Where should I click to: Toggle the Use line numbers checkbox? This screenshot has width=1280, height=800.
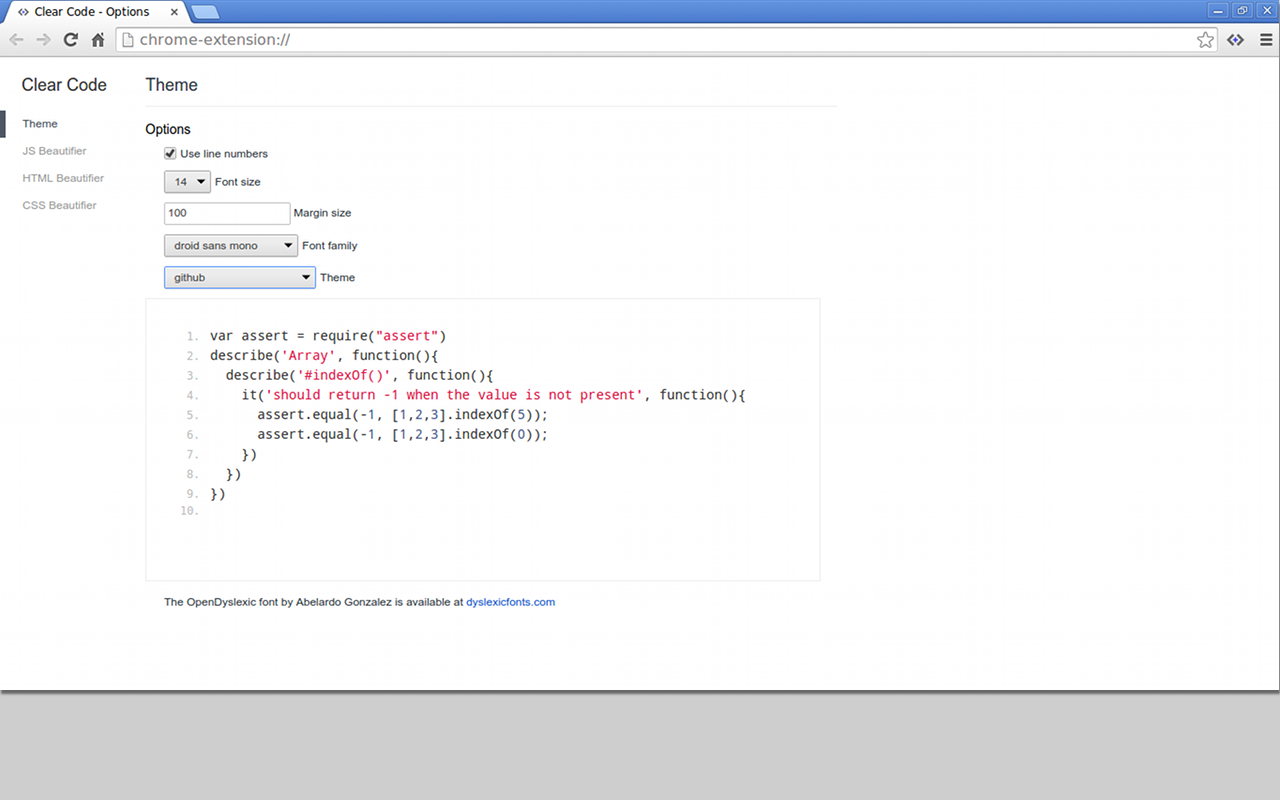(170, 154)
